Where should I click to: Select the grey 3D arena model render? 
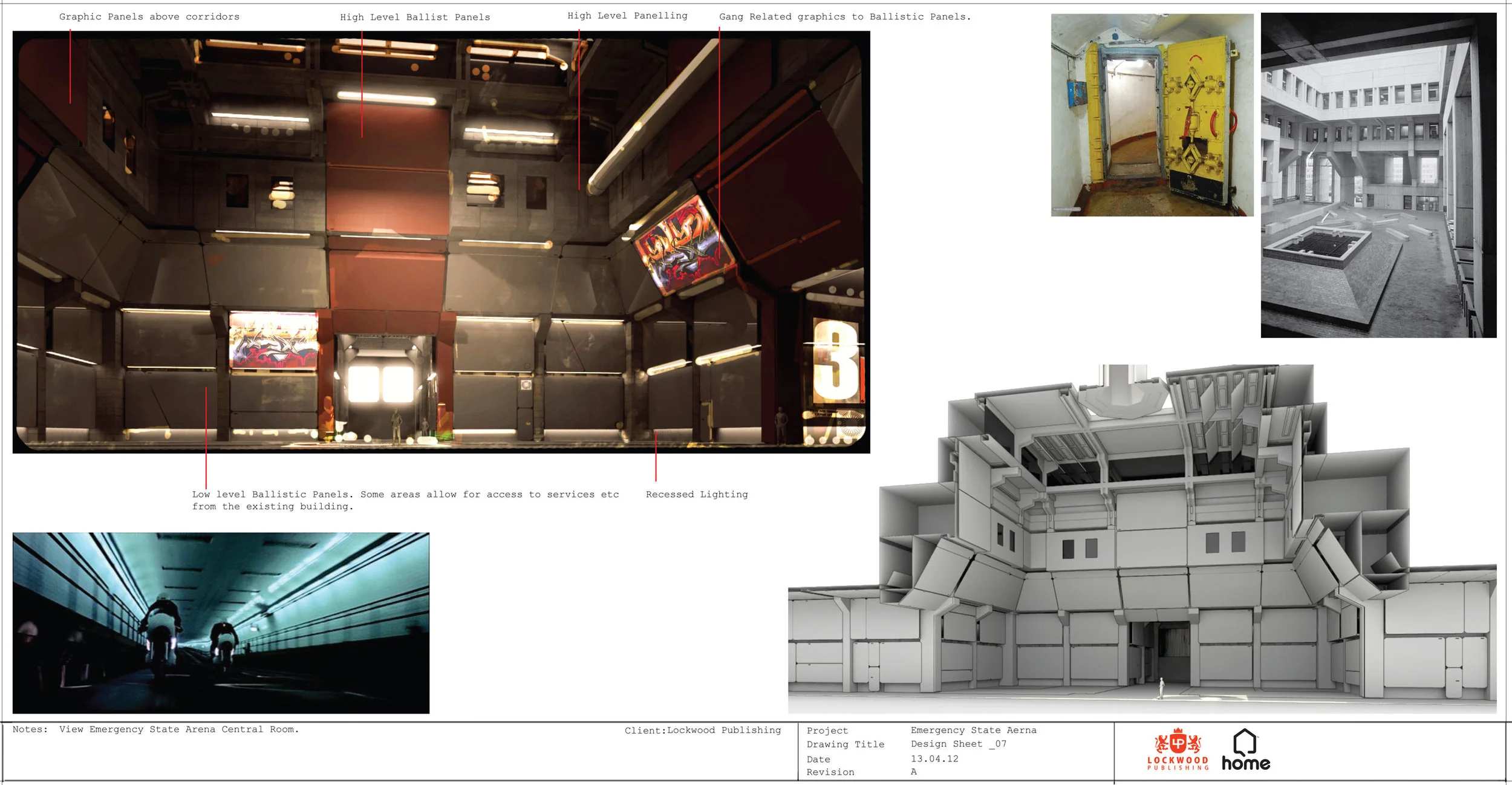[x=1142, y=538]
